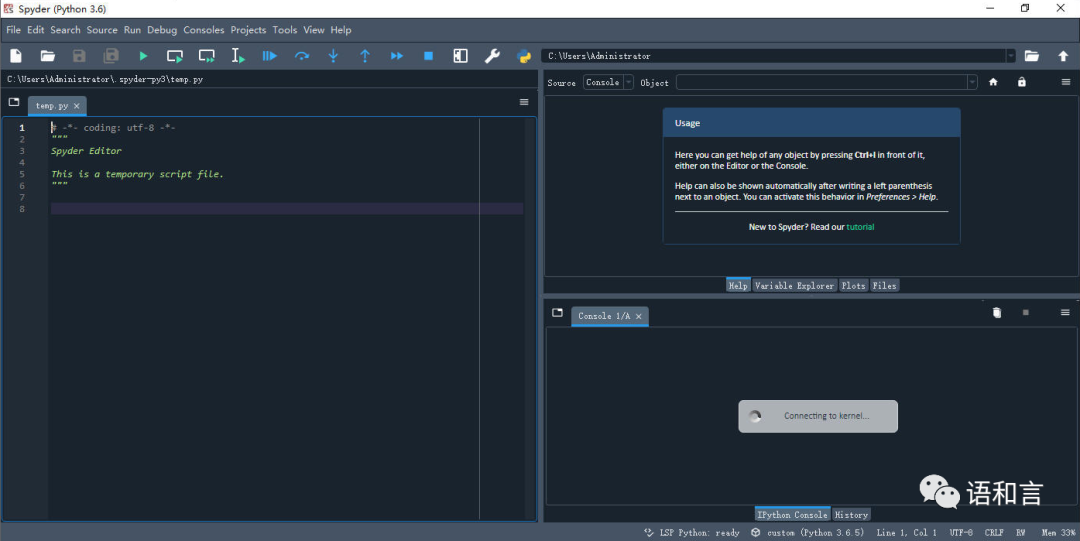Save the current file

point(79,56)
